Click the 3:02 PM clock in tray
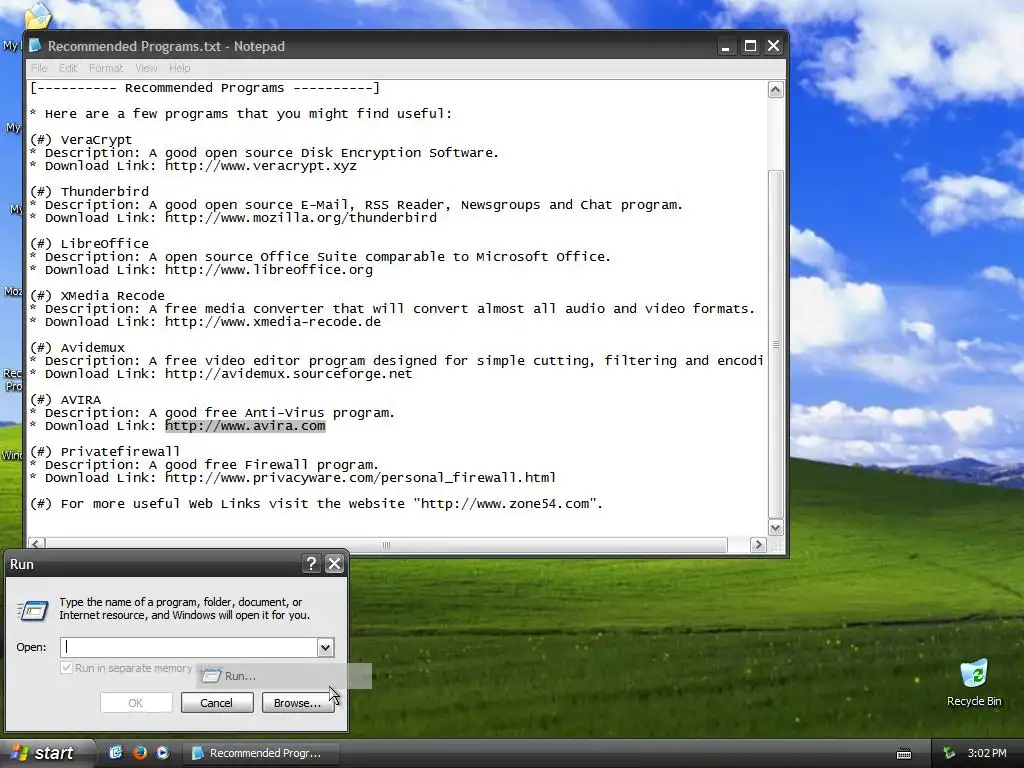This screenshot has width=1024, height=768. click(x=987, y=753)
